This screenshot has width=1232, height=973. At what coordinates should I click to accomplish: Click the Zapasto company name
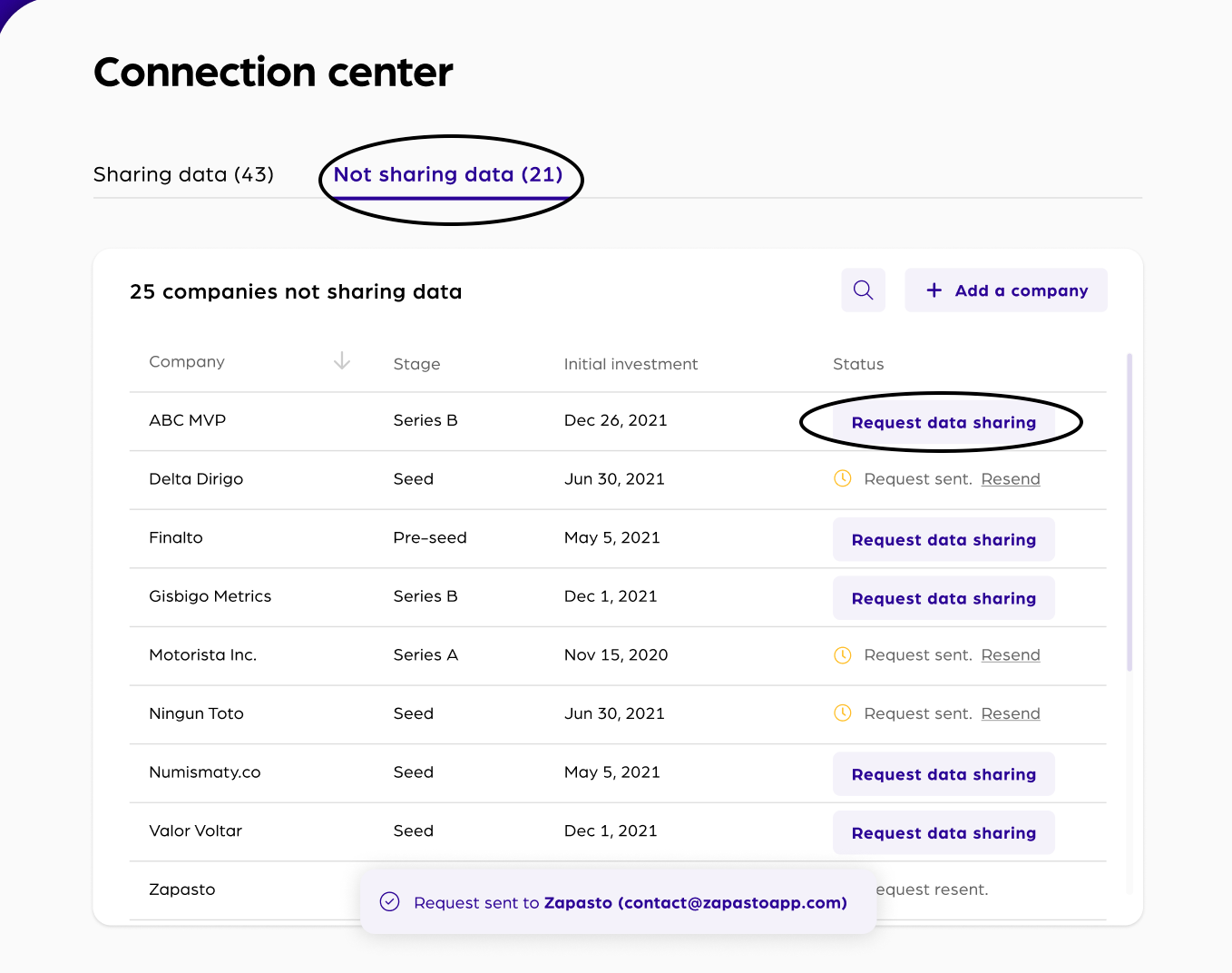click(182, 889)
